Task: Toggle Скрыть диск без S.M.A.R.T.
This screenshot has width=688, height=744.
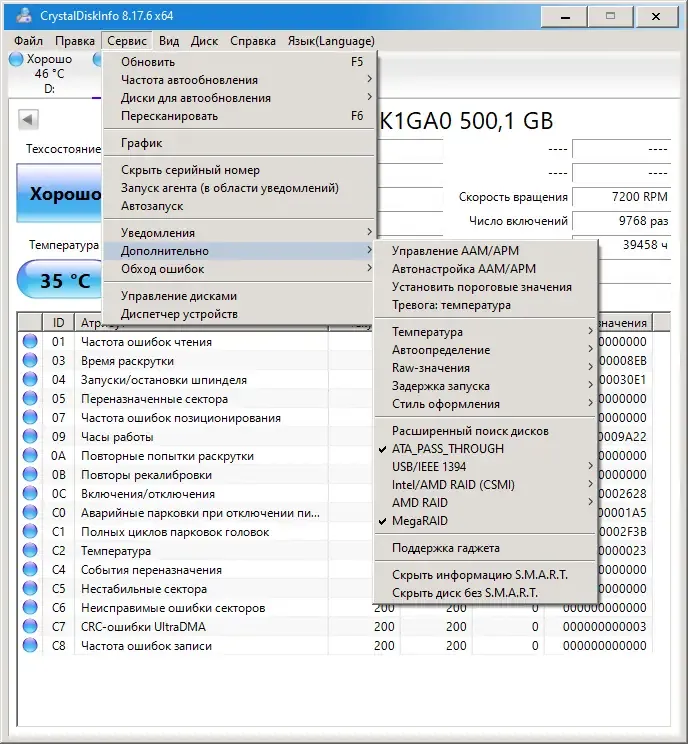Action: coord(485,593)
